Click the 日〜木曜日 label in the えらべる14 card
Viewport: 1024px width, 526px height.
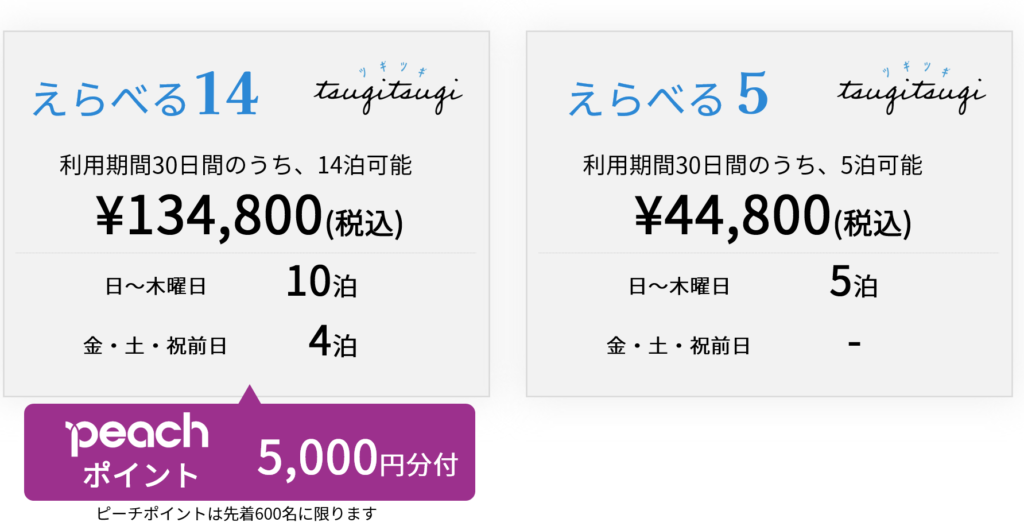pyautogui.click(x=155, y=286)
